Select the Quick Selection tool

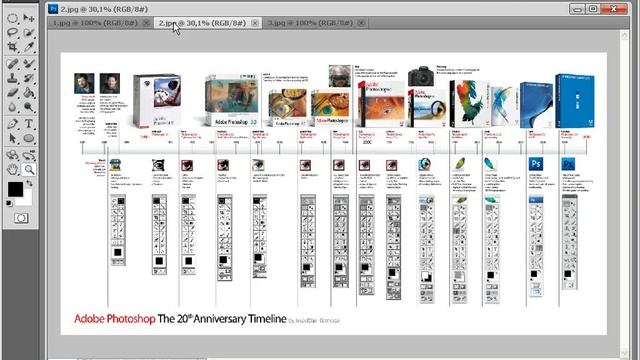(29, 33)
